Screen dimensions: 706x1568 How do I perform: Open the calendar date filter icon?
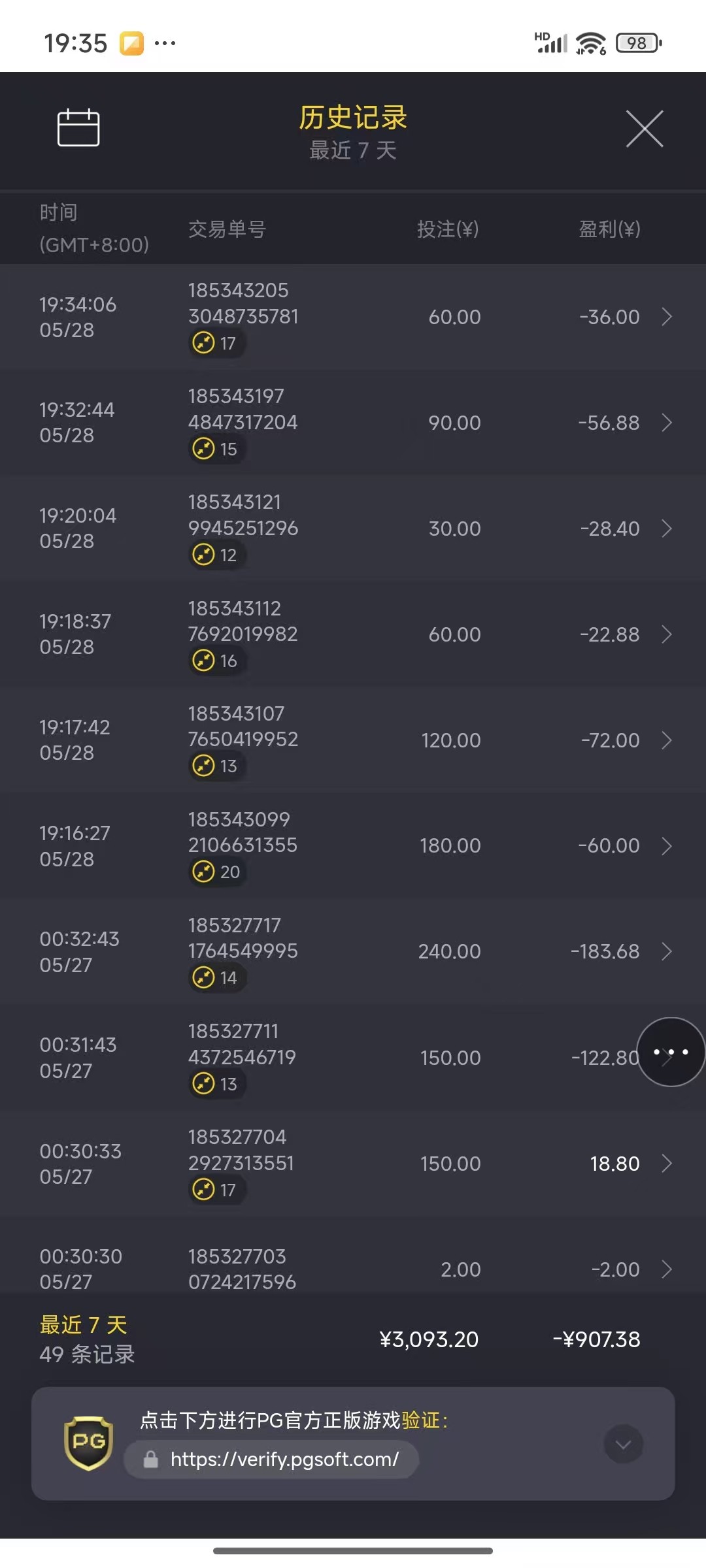coord(78,127)
